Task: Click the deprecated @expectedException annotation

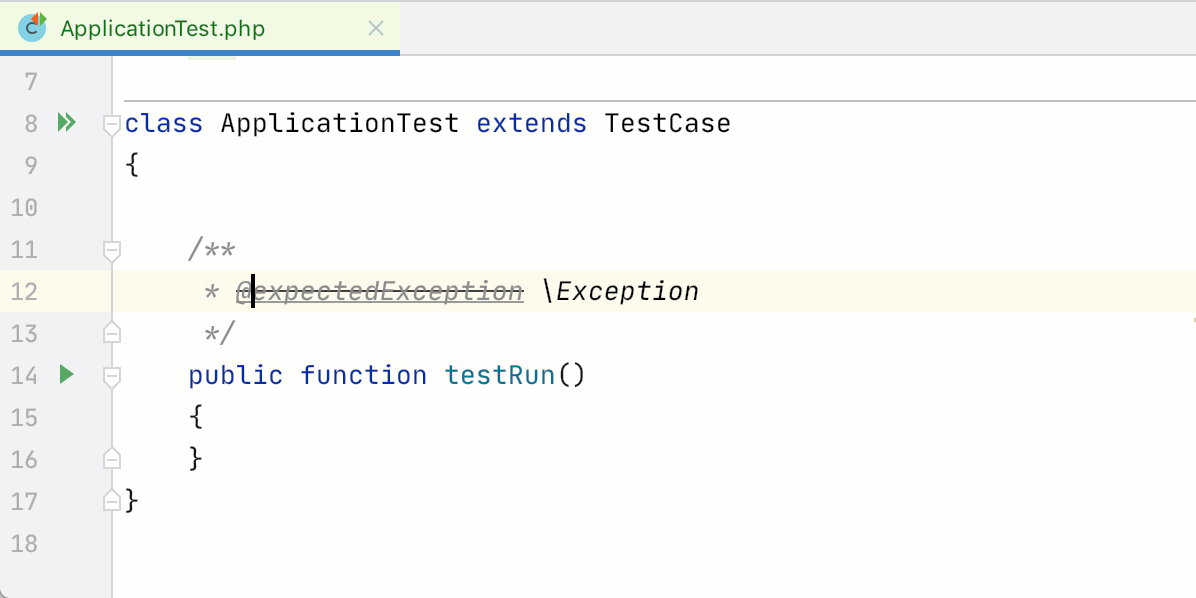Action: (380, 291)
